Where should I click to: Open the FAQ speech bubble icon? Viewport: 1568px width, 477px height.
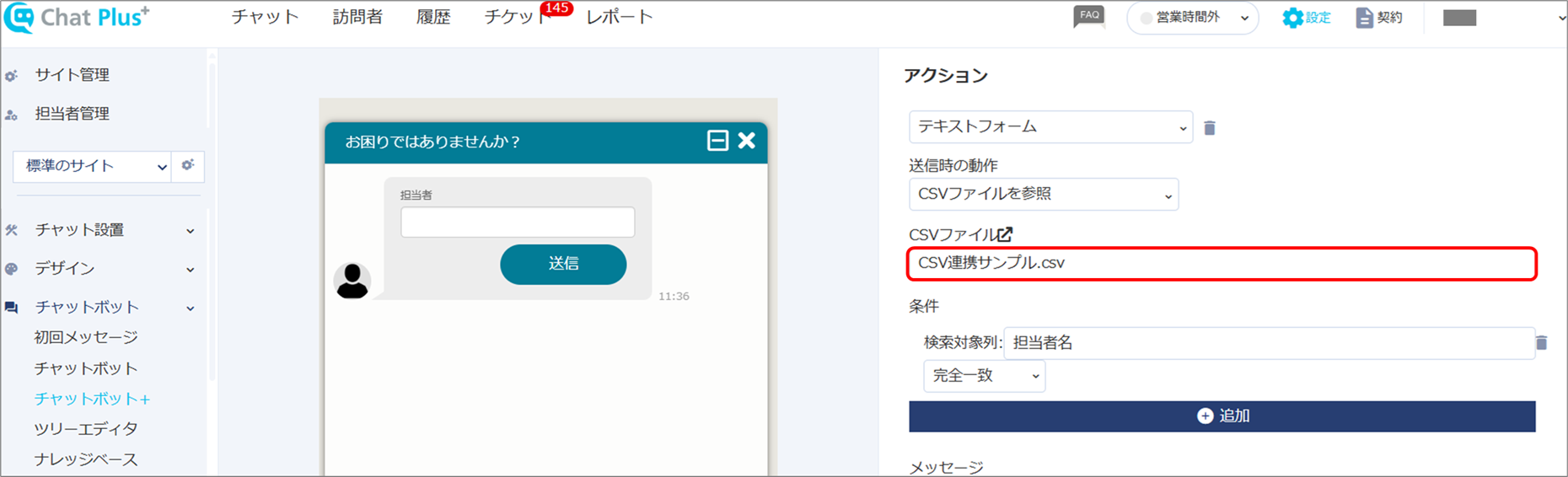[1089, 17]
